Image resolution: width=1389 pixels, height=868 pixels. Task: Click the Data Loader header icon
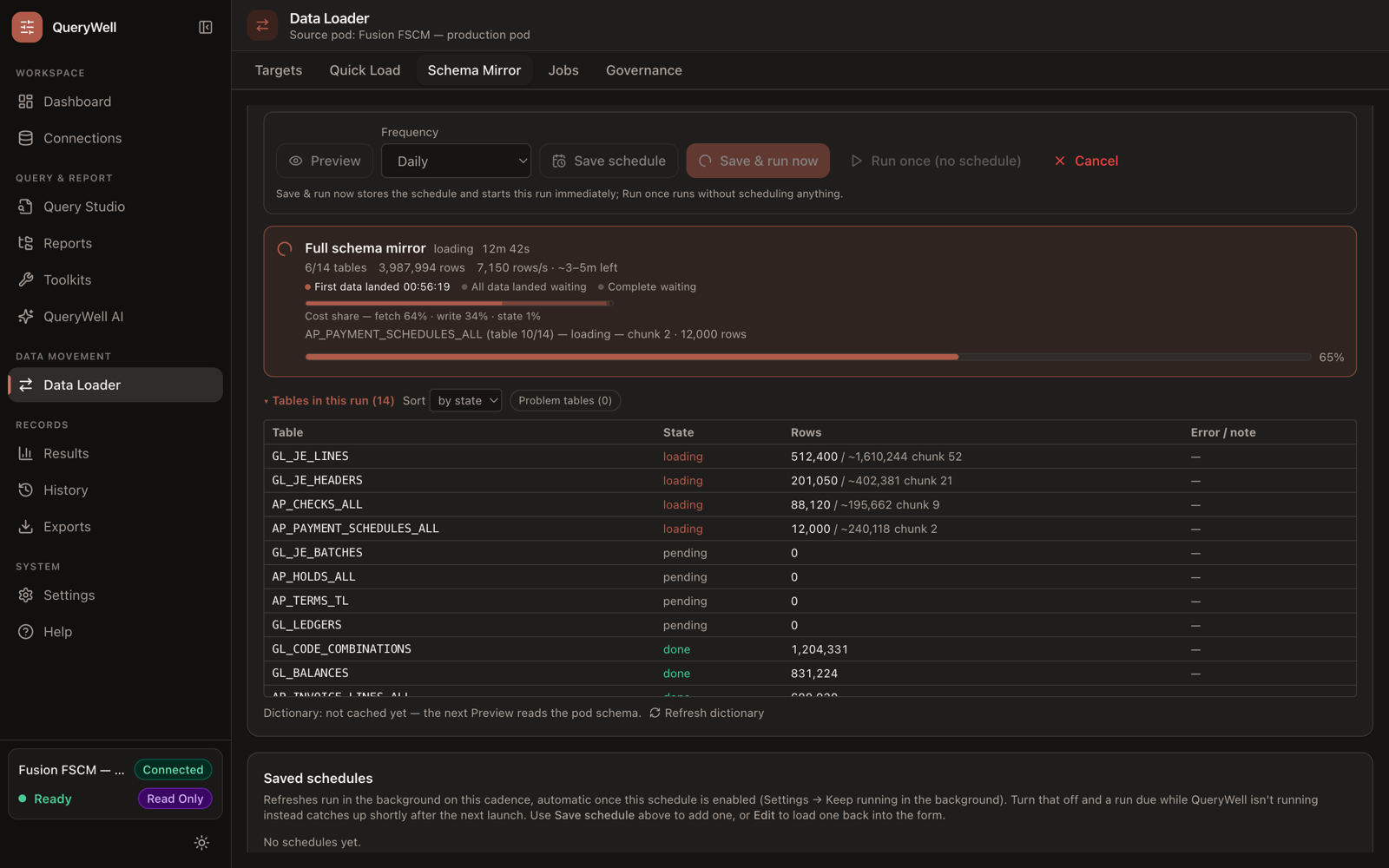(x=262, y=25)
